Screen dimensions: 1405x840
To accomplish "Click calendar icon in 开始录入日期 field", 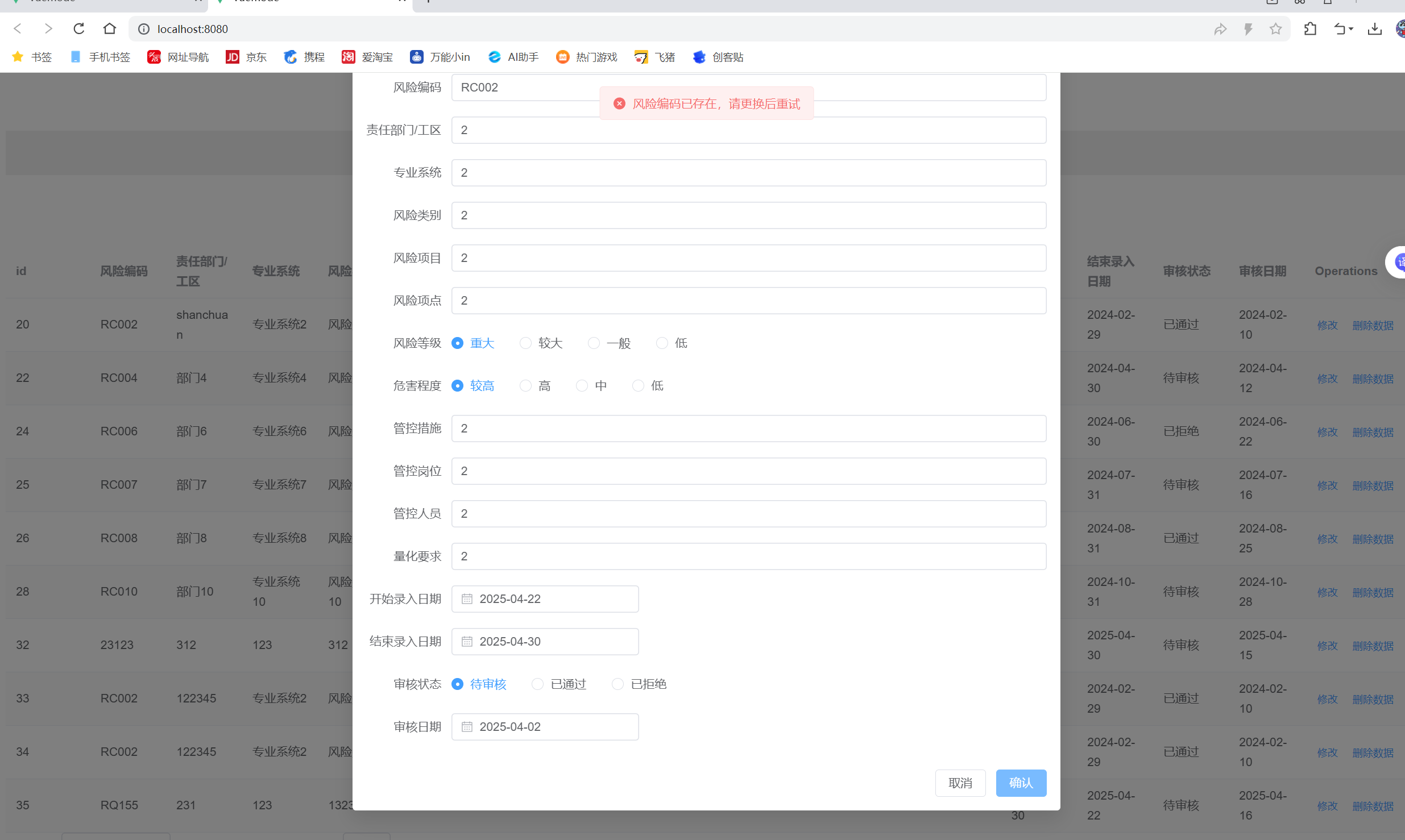I will click(467, 599).
